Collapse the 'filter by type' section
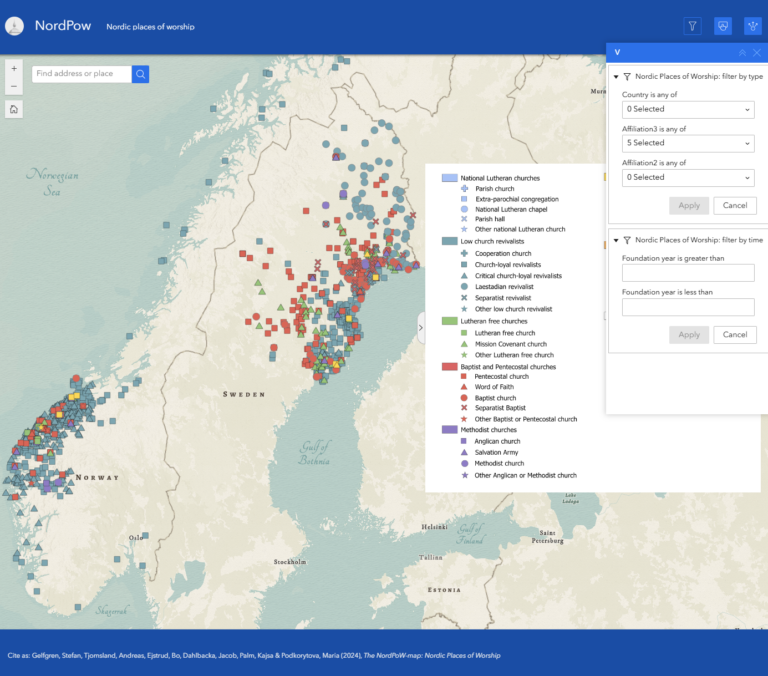This screenshot has height=676, width=768. pos(616,76)
